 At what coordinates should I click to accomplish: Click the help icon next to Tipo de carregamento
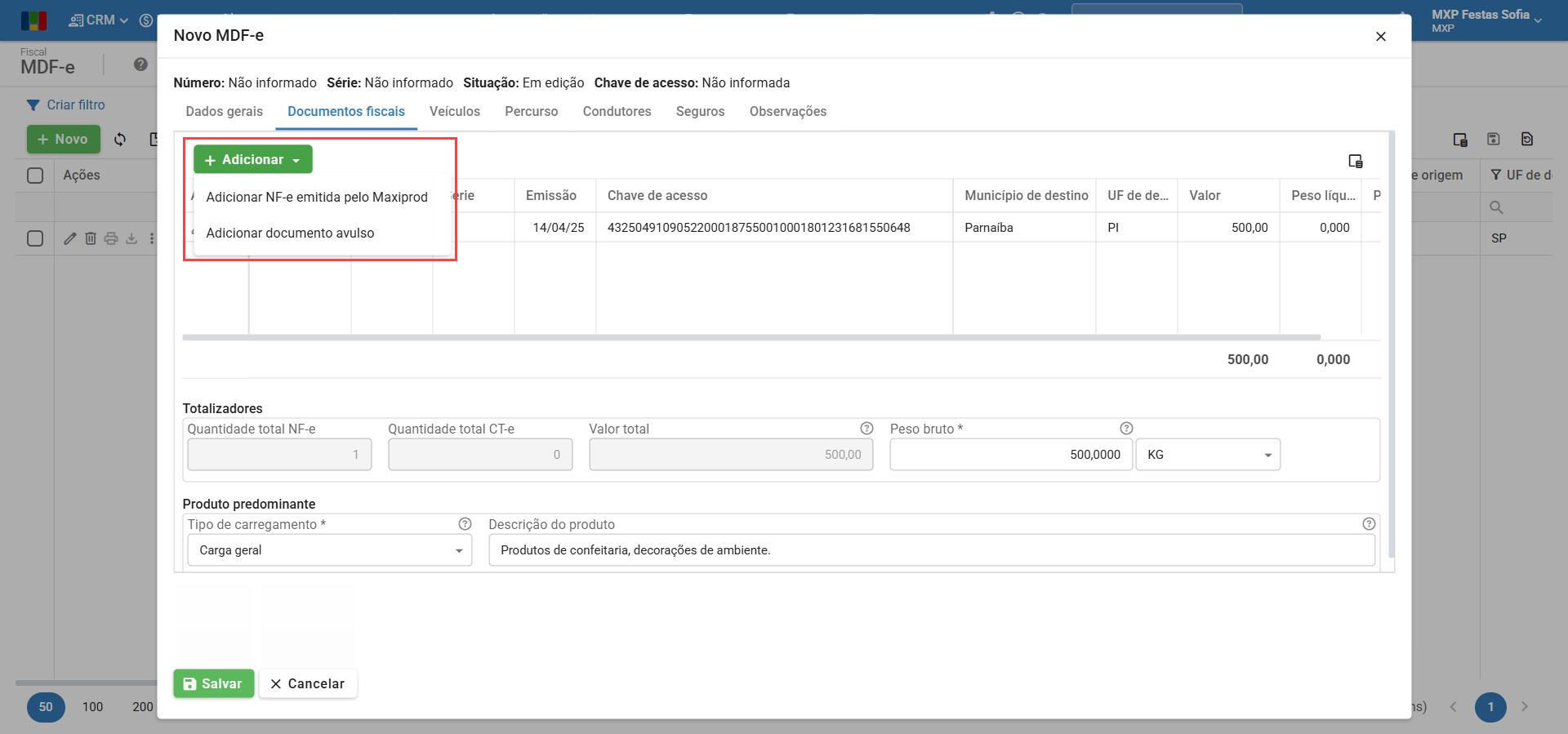point(465,524)
